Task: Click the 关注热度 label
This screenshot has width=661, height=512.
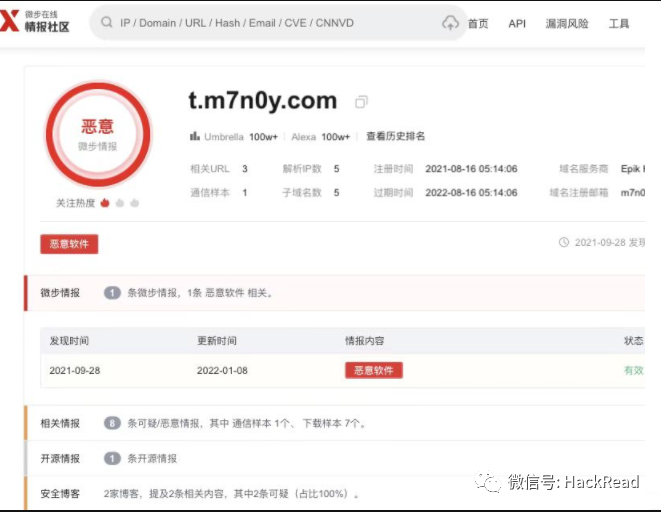Action: pyautogui.click(x=75, y=203)
